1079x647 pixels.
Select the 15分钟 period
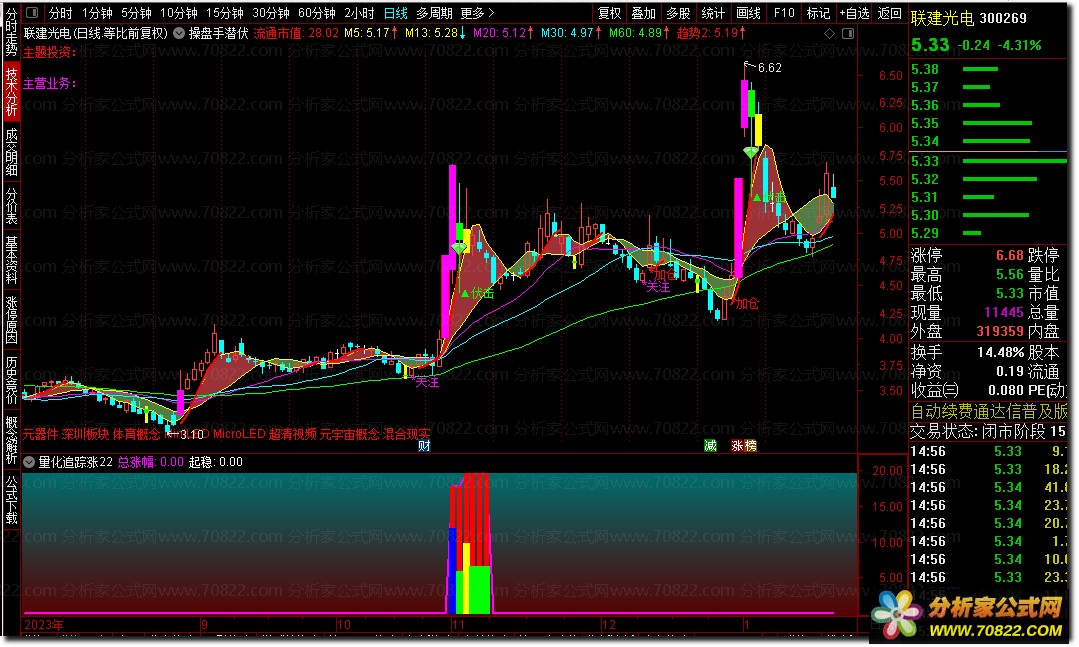(224, 13)
